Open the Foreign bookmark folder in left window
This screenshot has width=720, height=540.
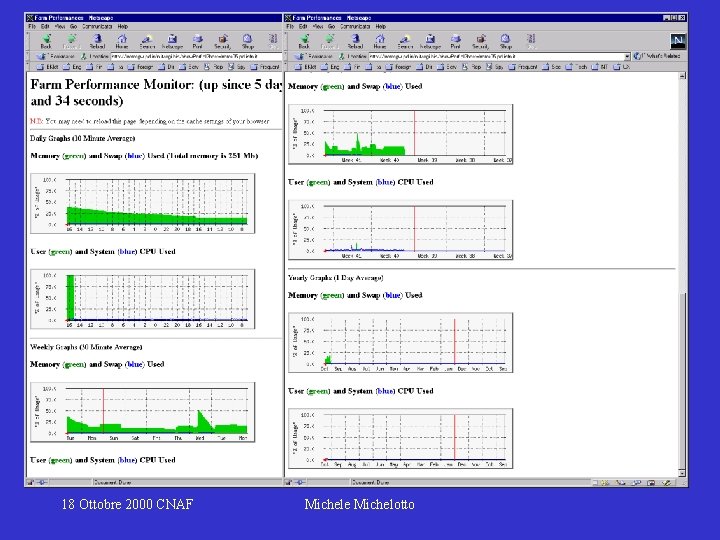141,67
